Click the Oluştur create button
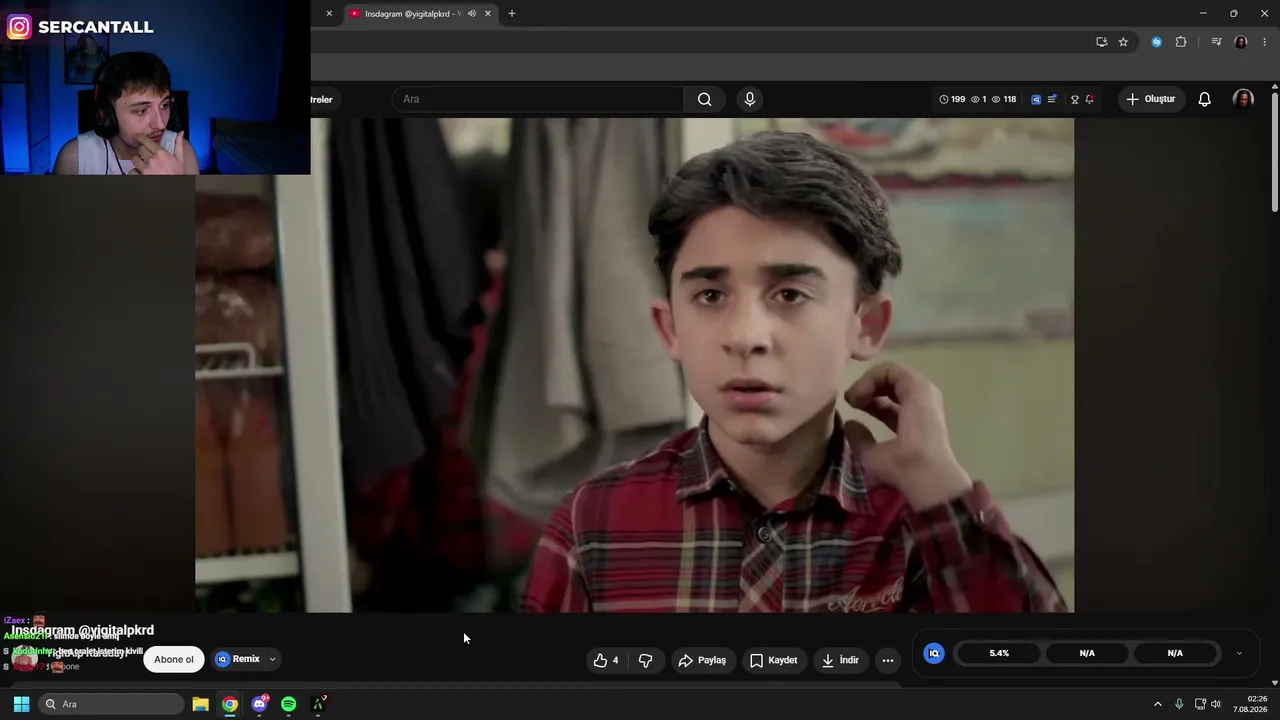 [x=1150, y=99]
